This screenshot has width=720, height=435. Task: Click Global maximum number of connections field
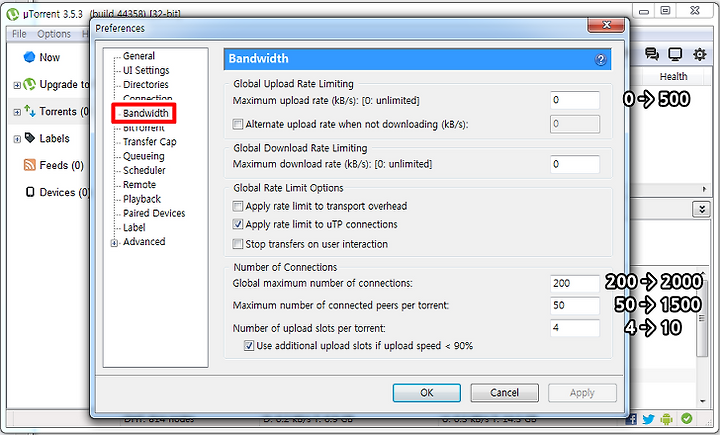(x=575, y=283)
